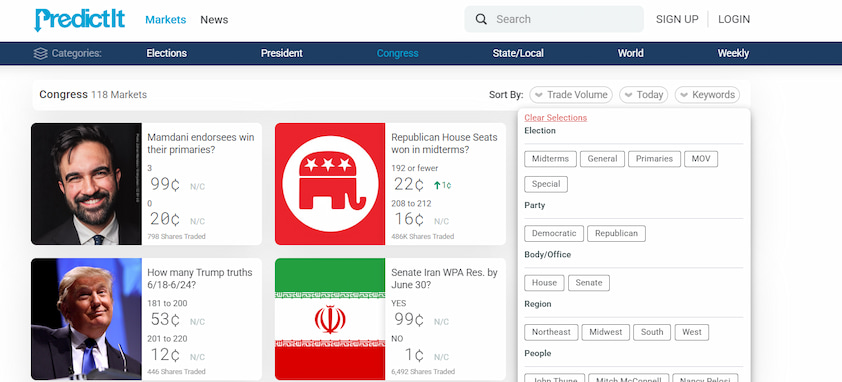Click the Categories stack icon
This screenshot has height=382, width=842.
click(x=40, y=53)
